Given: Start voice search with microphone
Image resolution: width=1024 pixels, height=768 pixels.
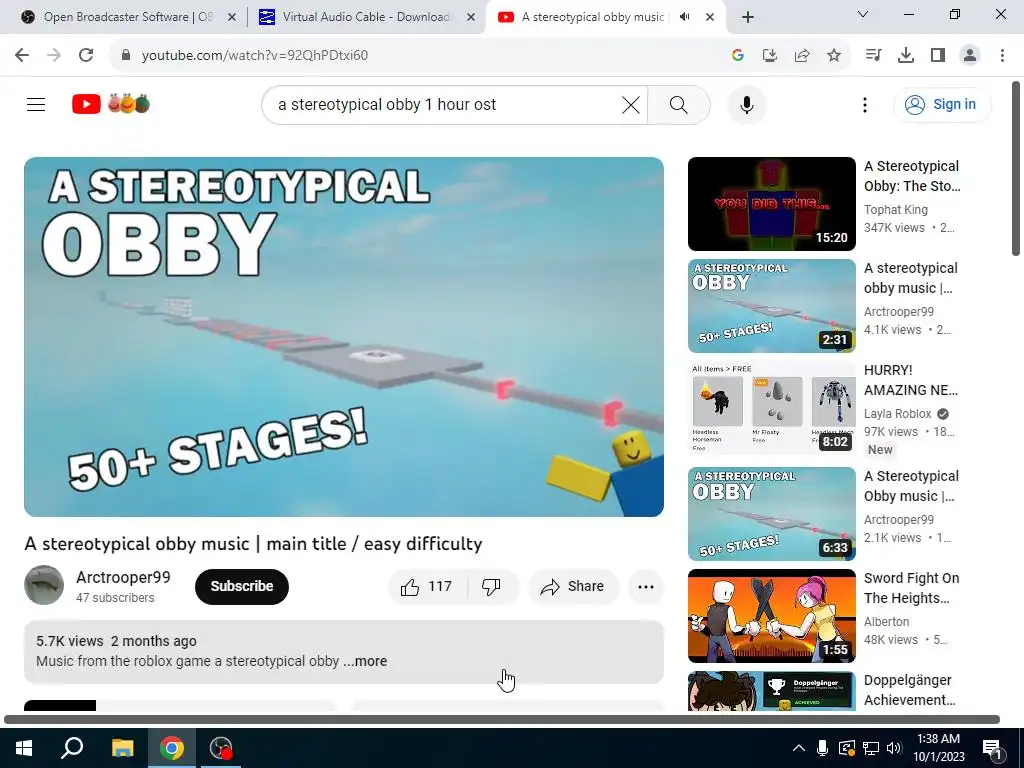Looking at the screenshot, I should click(746, 104).
